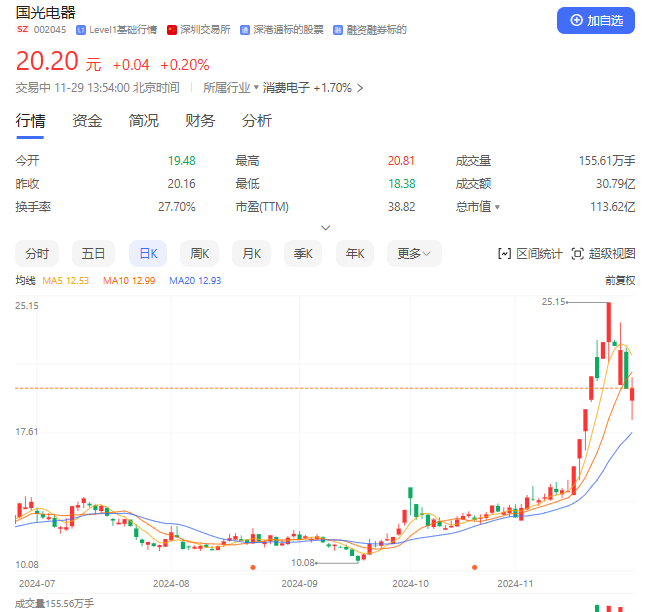The width and height of the screenshot is (648, 612).
Task: Click the 今开 value 19.48
Action: [x=181, y=160]
